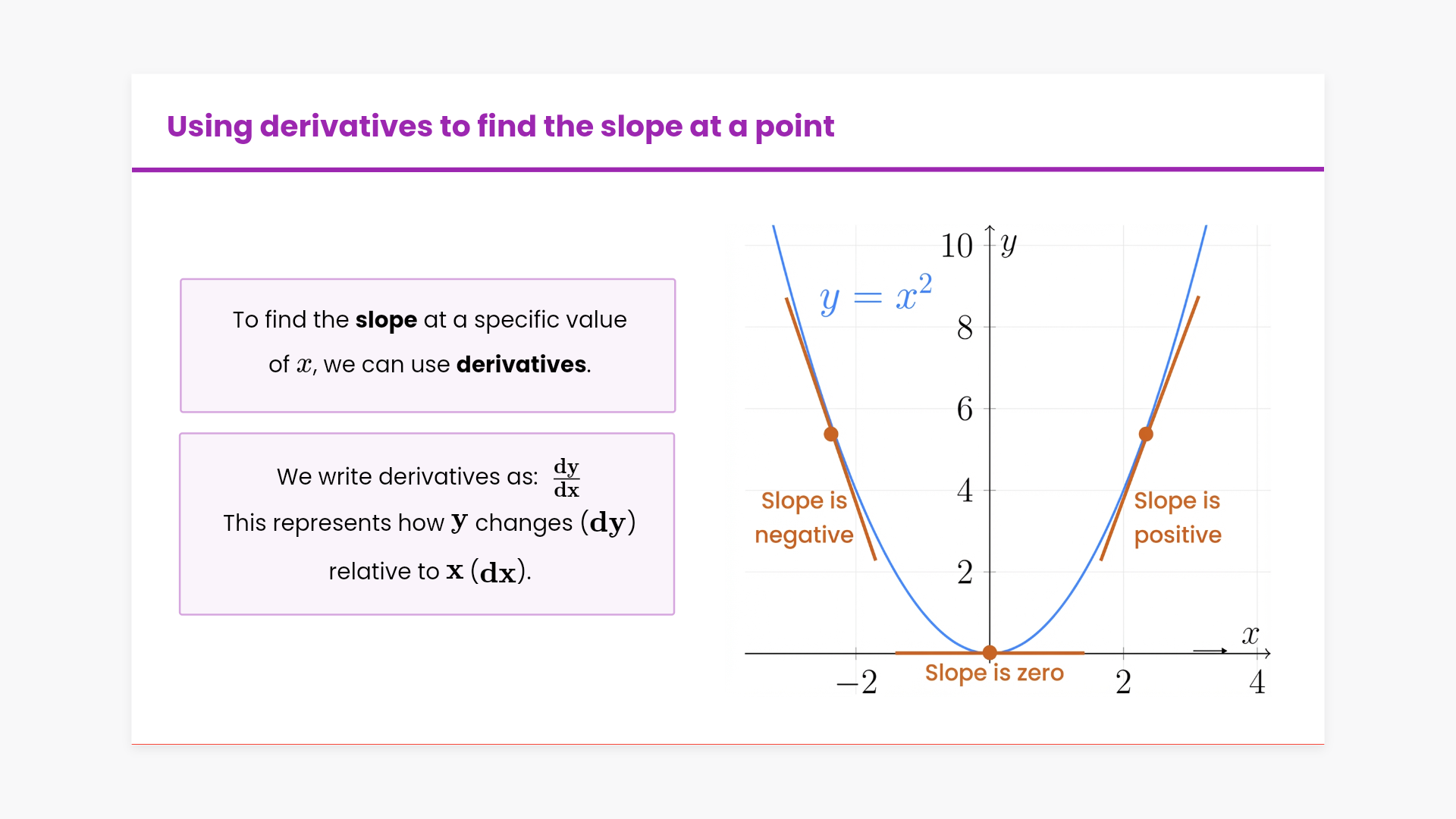
Task: Click the orange point on the right tangent
Action: click(x=1146, y=435)
